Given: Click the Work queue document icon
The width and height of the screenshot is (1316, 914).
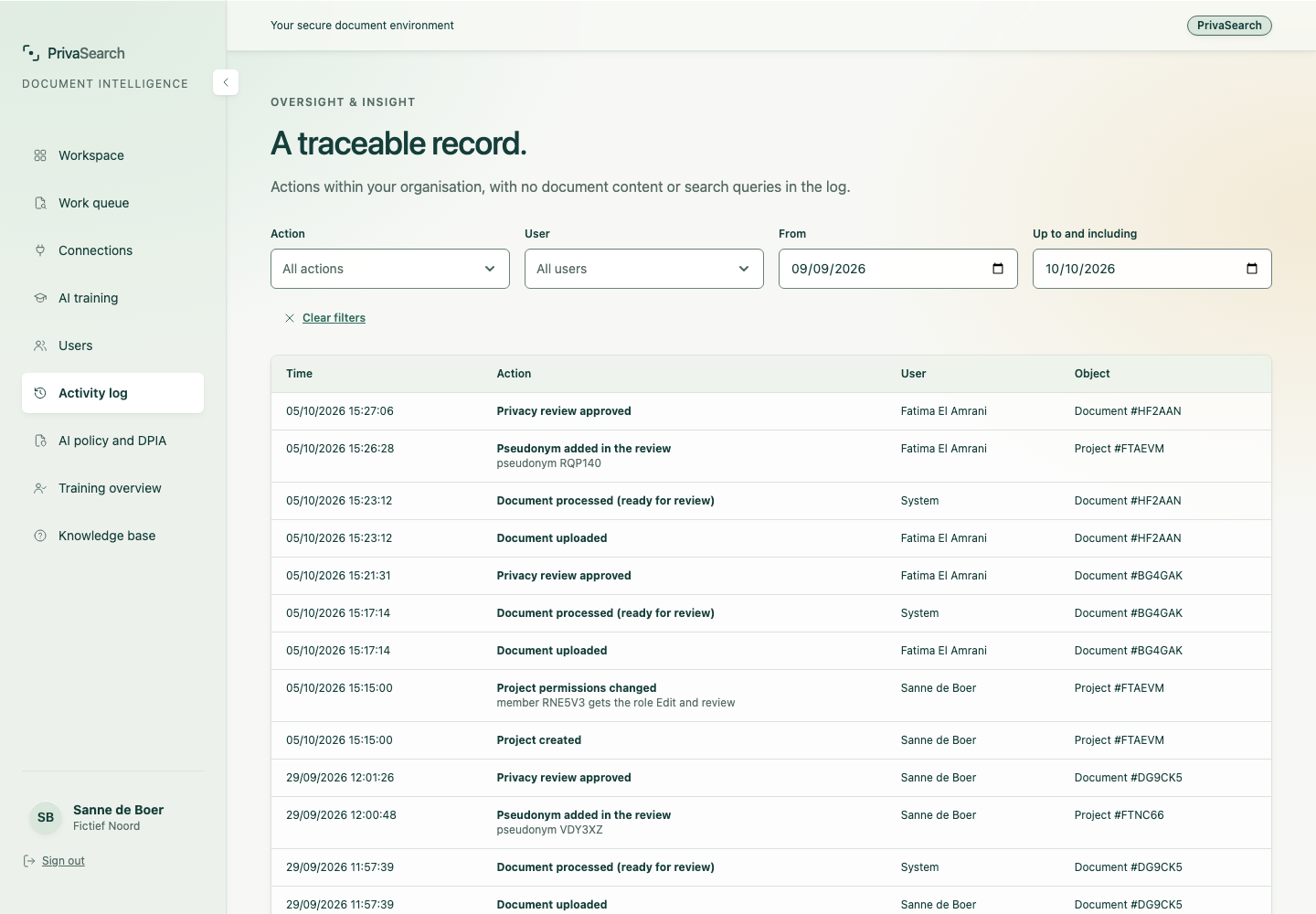Looking at the screenshot, I should (x=40, y=203).
